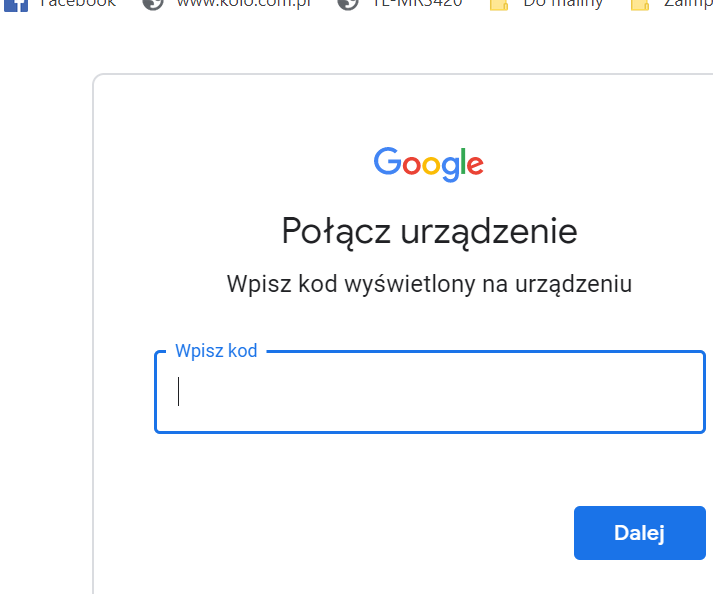Click the globe icon beside TL-MR3420 bookmark

tap(348, 4)
